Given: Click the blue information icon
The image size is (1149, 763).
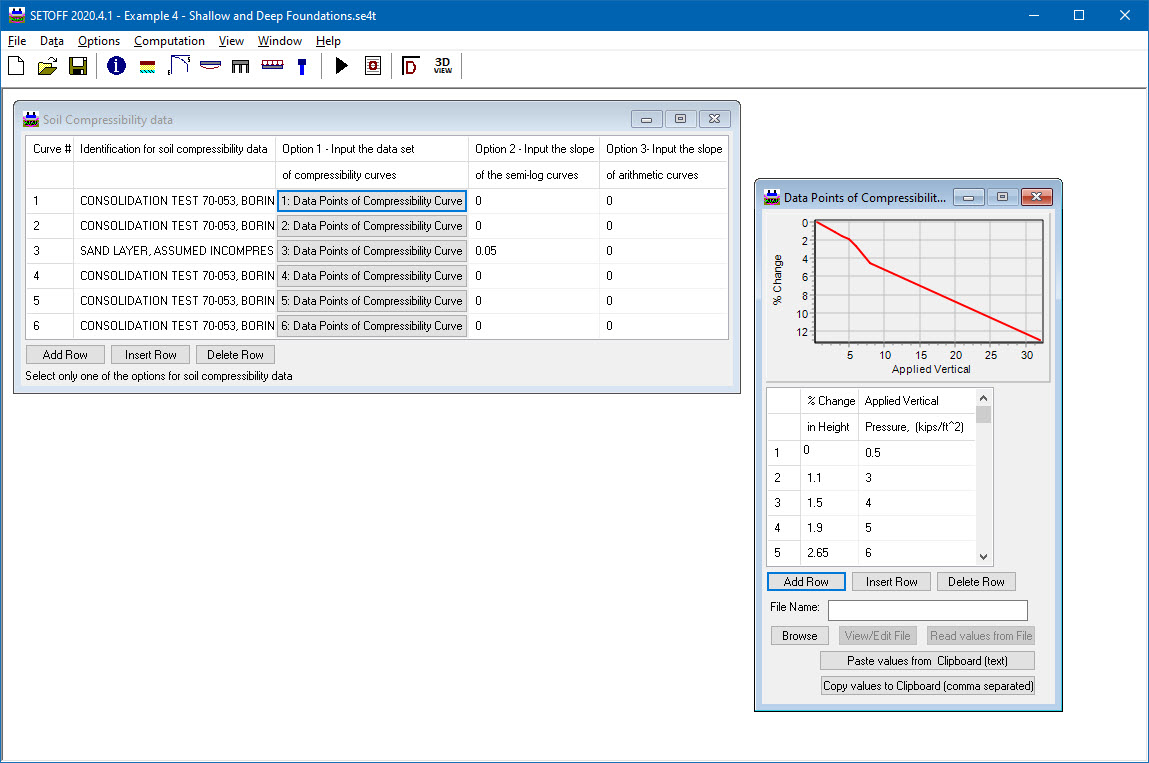Looking at the screenshot, I should click(x=116, y=67).
